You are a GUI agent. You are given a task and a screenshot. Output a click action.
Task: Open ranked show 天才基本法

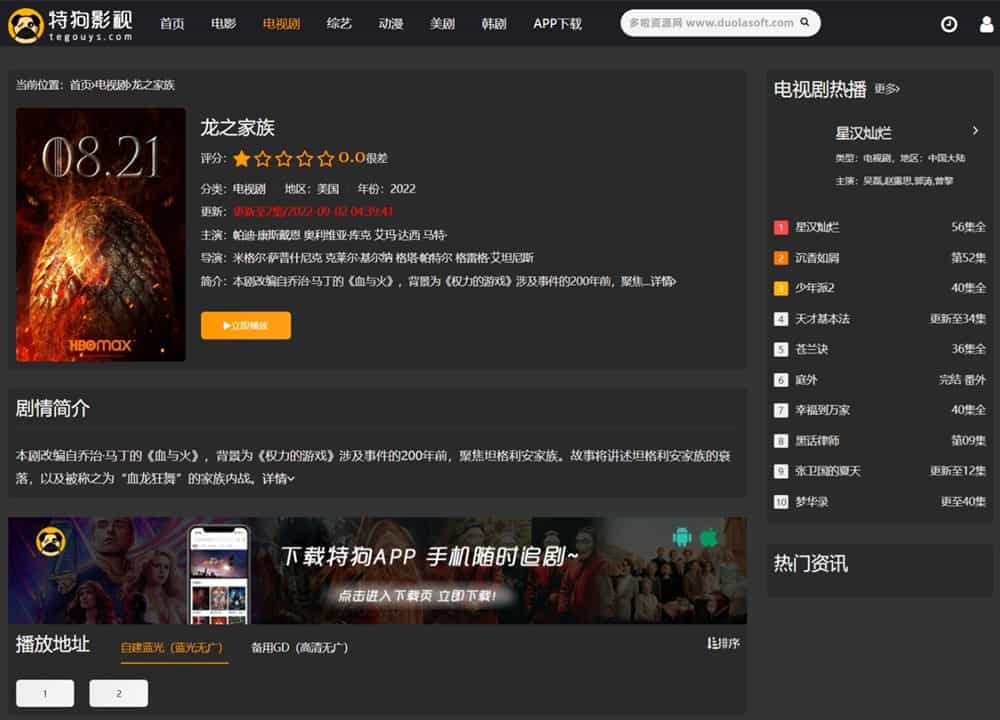tap(822, 319)
